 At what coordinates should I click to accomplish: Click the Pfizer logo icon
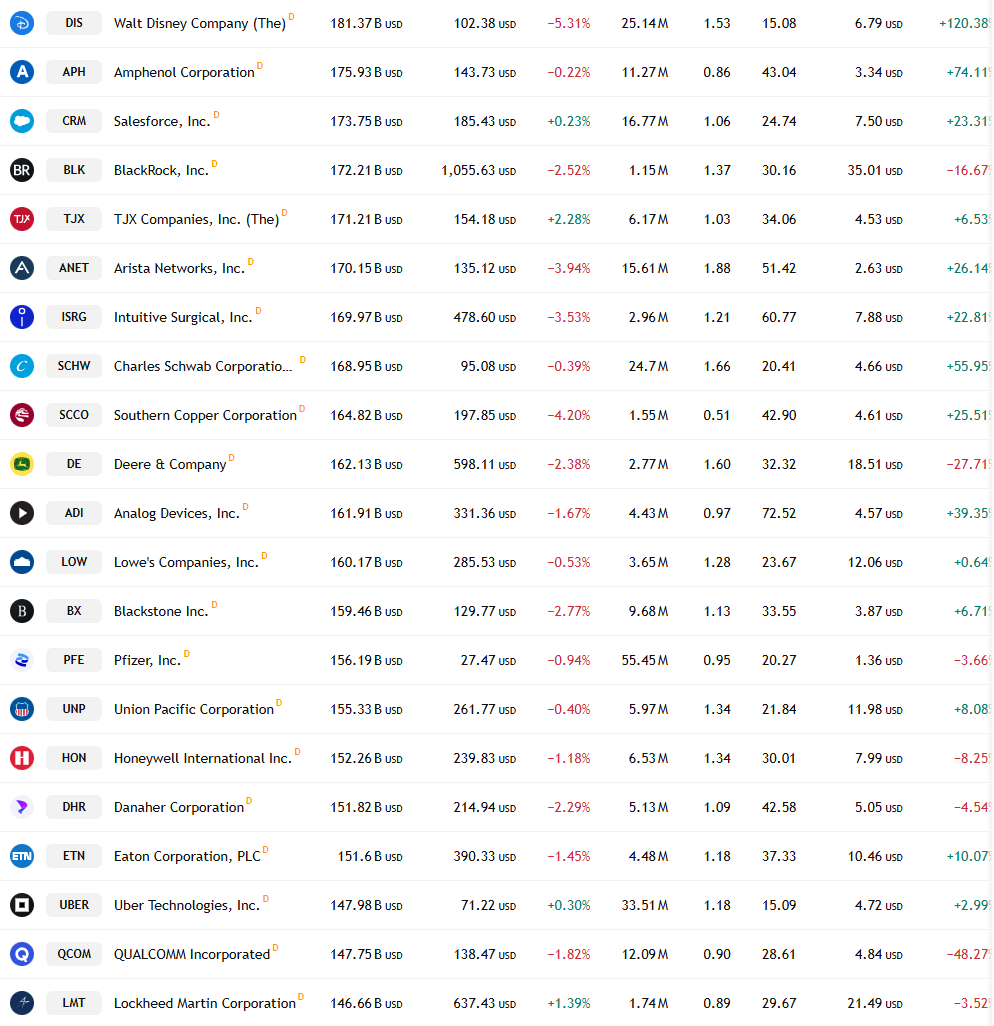(x=22, y=660)
